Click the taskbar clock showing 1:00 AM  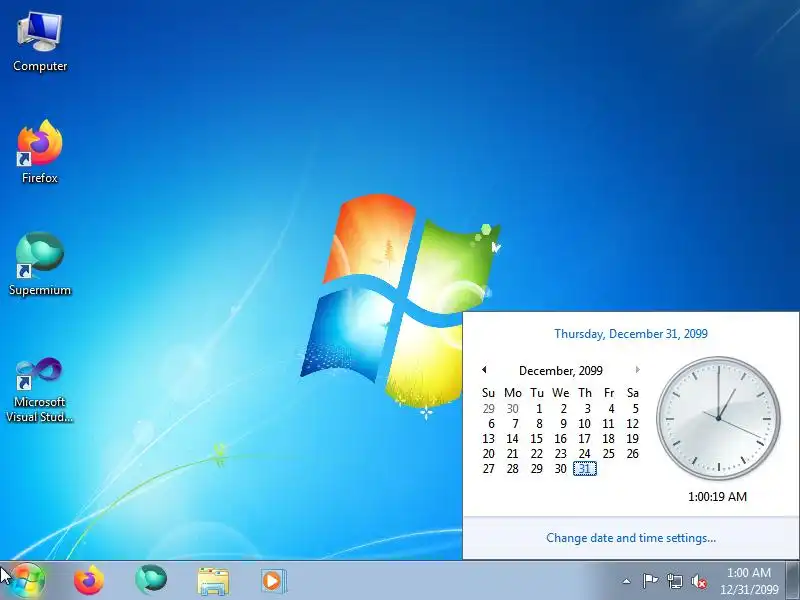(x=749, y=581)
